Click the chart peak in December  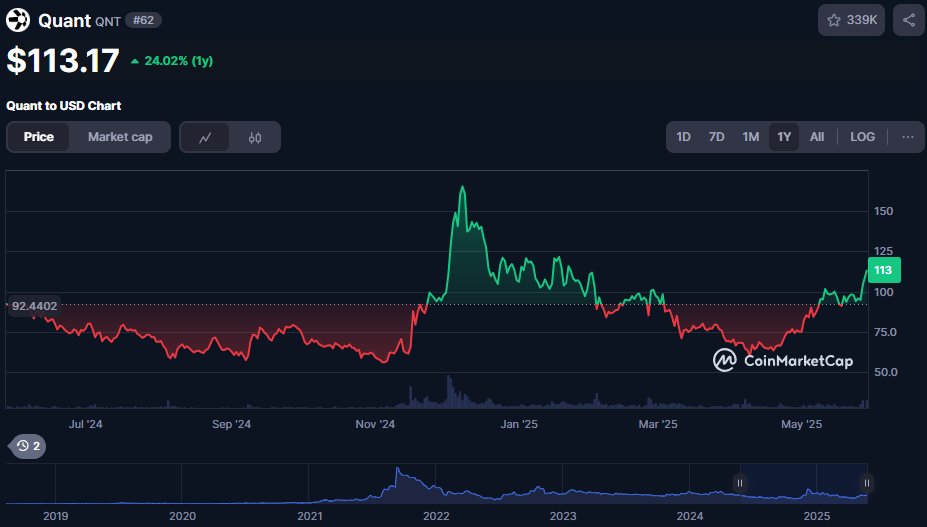pyautogui.click(x=462, y=188)
